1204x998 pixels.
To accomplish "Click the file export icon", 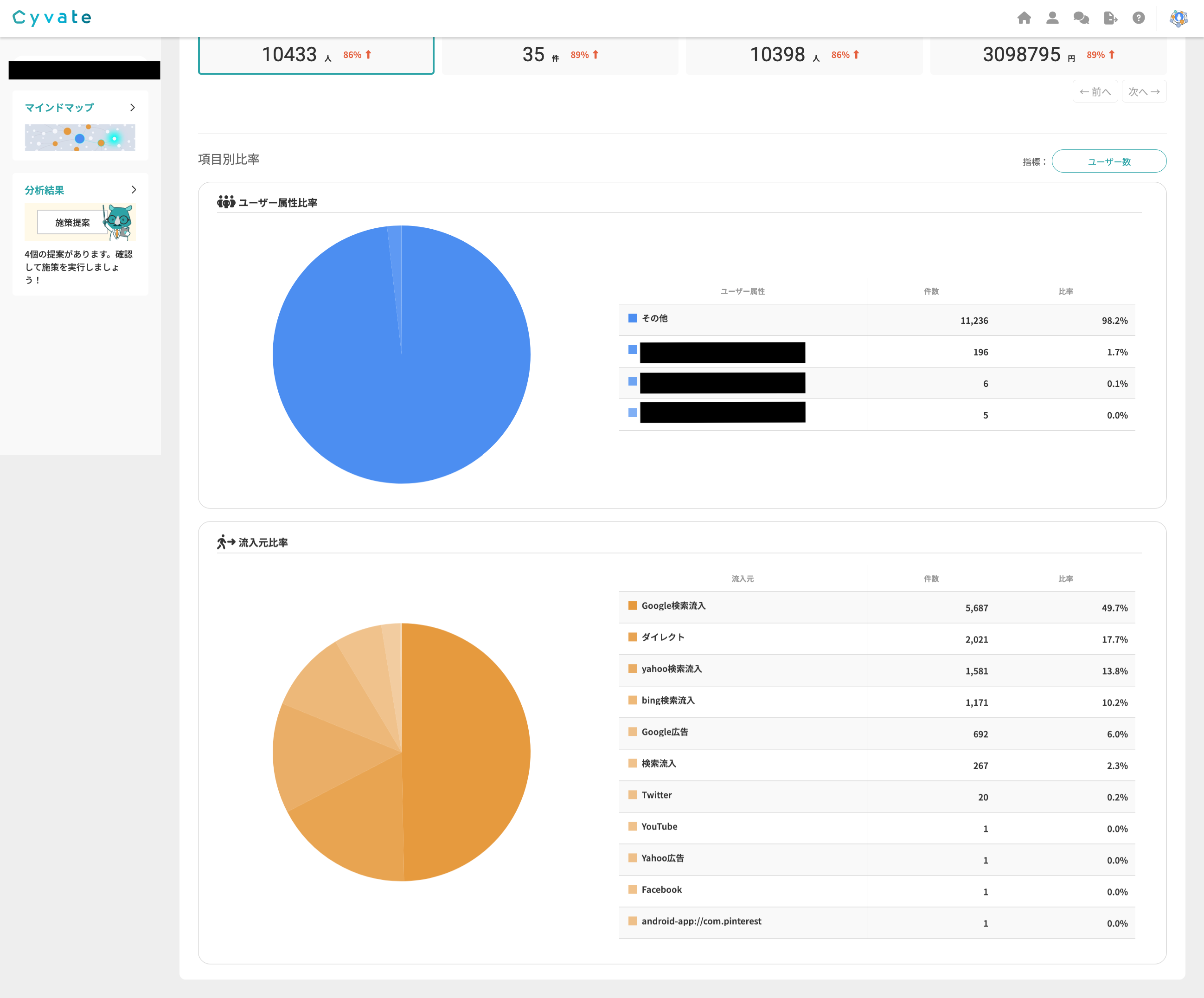I will pyautogui.click(x=1110, y=18).
